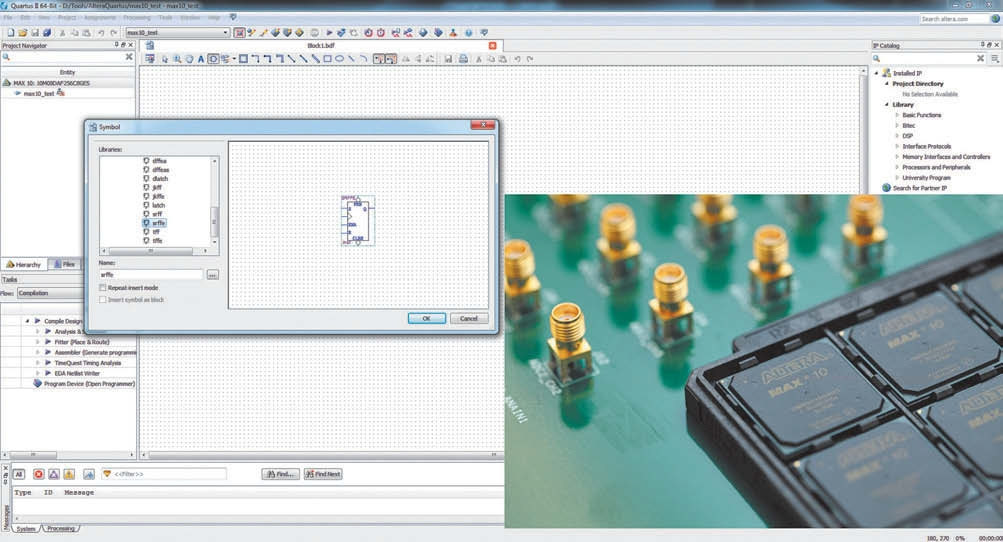Switch to the Files tab
The height and width of the screenshot is (542, 1003).
[x=64, y=264]
